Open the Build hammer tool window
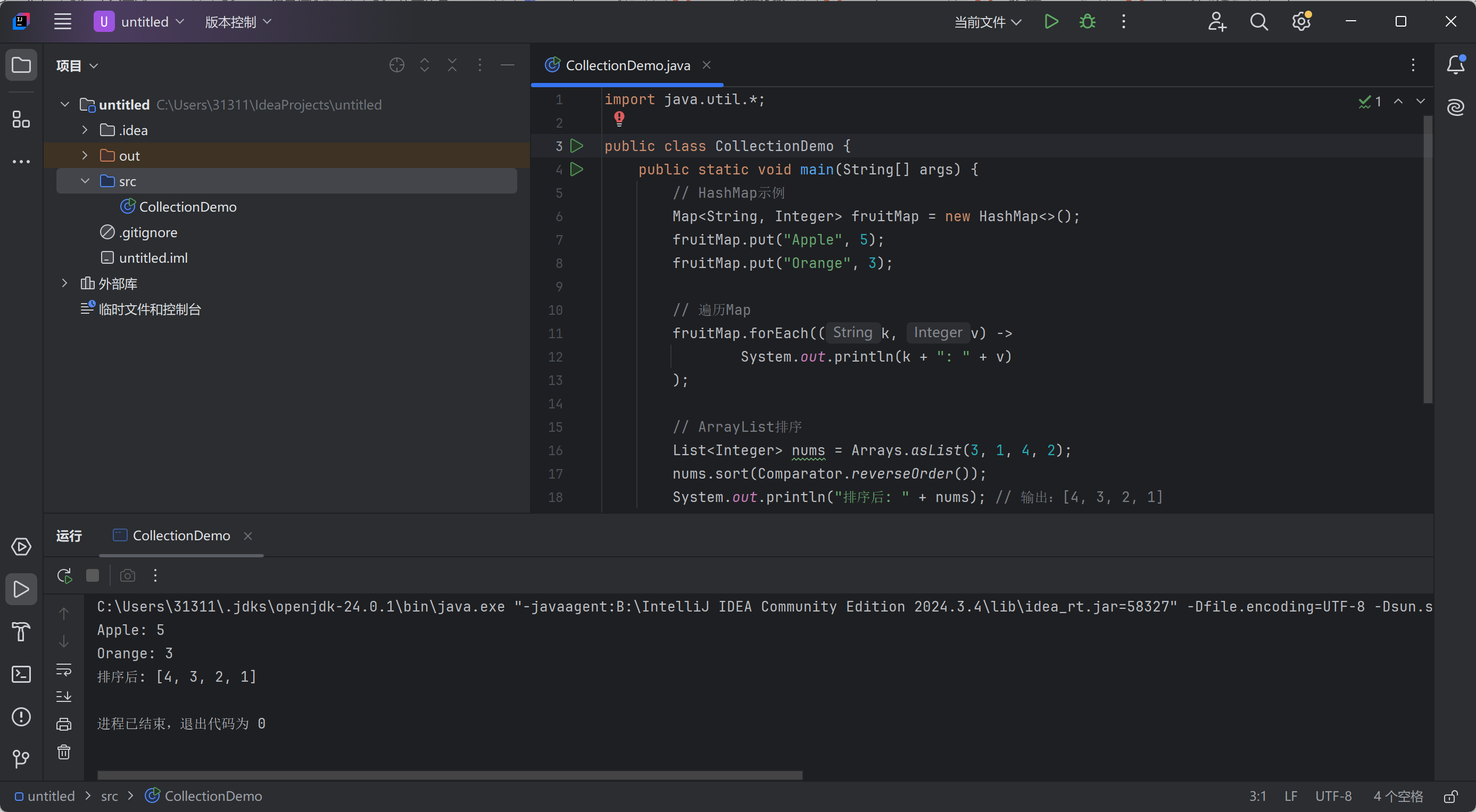Viewport: 1476px width, 812px height. point(21,632)
